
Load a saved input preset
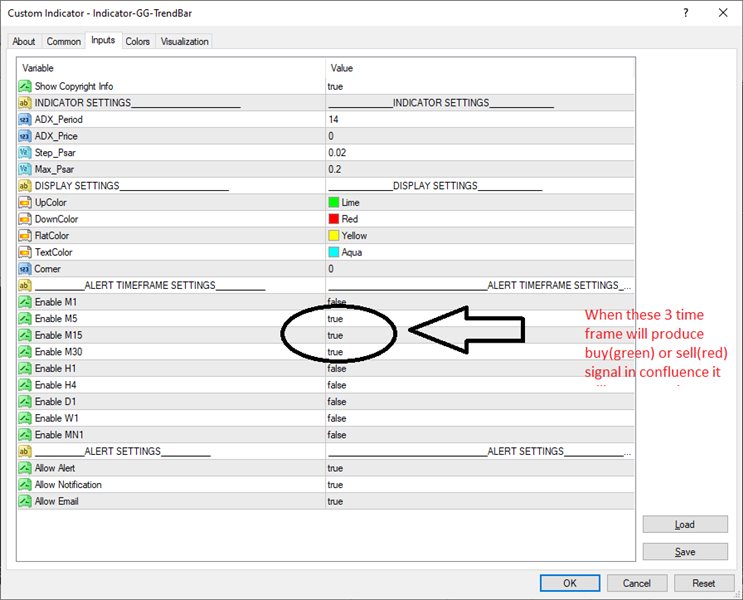click(x=685, y=524)
